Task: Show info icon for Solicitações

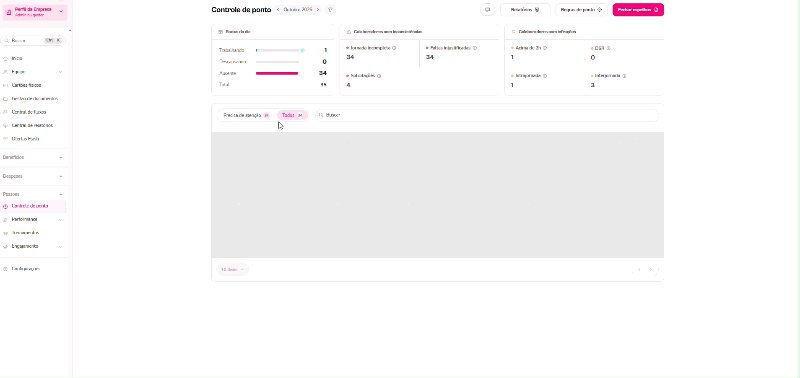Action: (x=379, y=75)
